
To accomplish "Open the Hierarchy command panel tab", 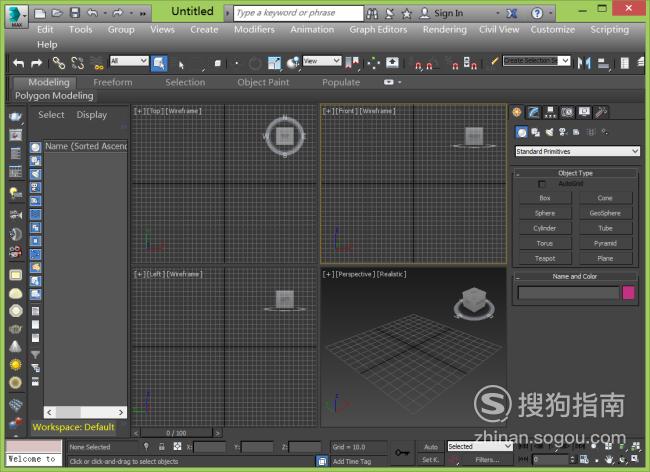I will (x=550, y=112).
